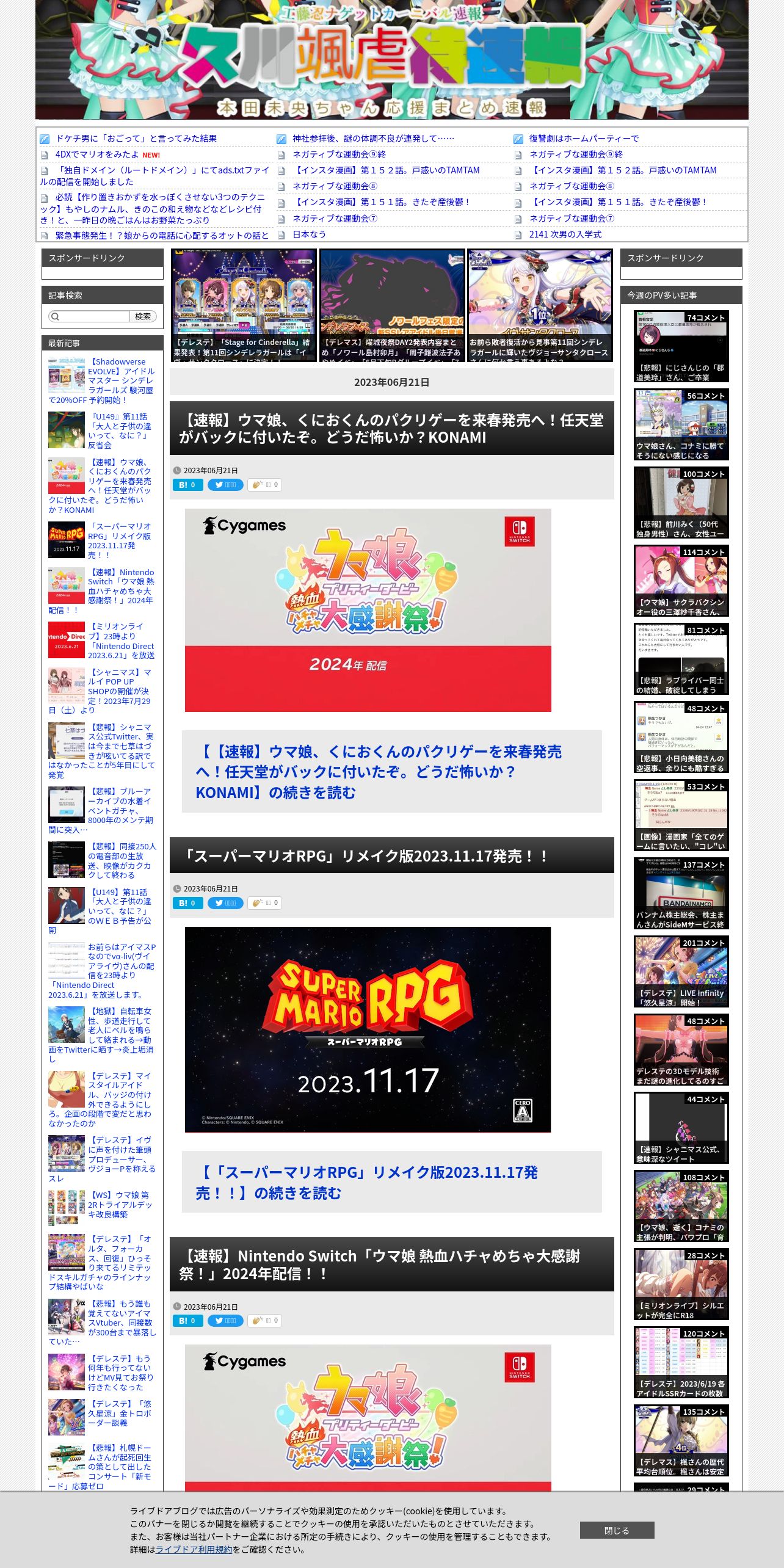This screenshot has height=1568, width=784.
Task: Tweet the くにおくんのパクリゲー article
Action: point(225,485)
